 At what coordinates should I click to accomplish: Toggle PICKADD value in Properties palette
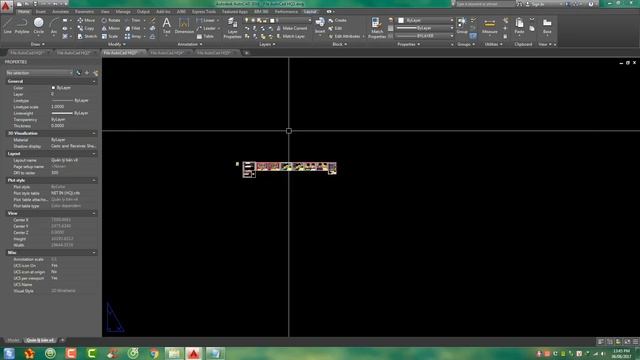coord(78,73)
